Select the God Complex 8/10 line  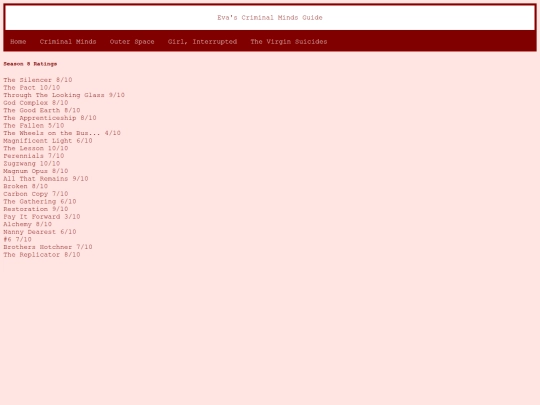tap(36, 103)
